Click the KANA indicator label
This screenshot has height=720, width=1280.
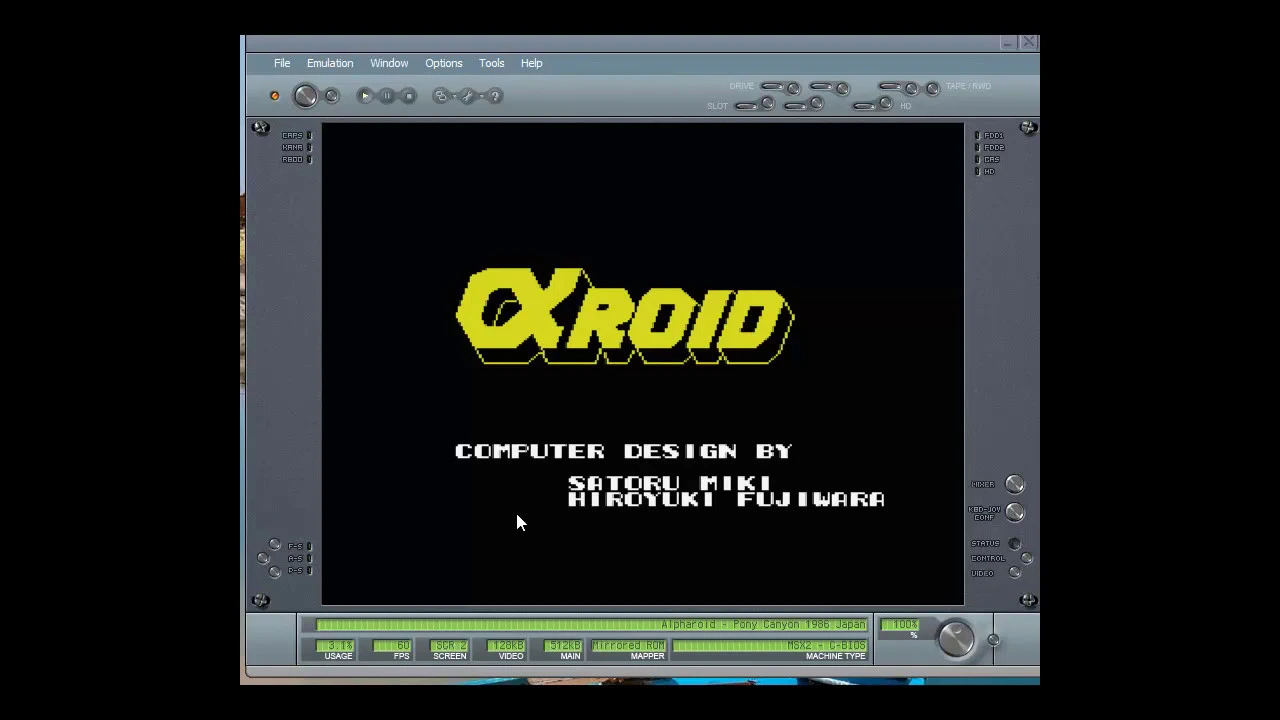pyautogui.click(x=292, y=147)
